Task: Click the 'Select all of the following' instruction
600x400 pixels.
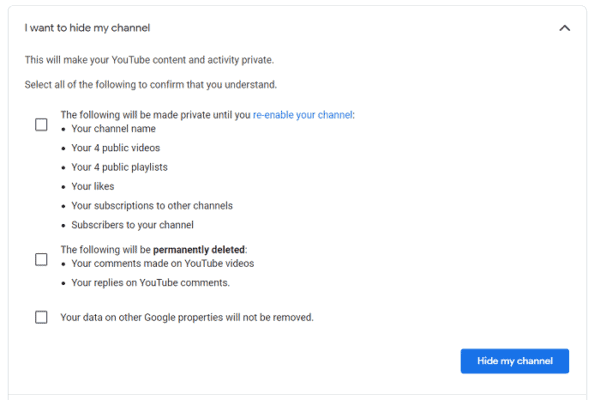Action: (x=150, y=85)
